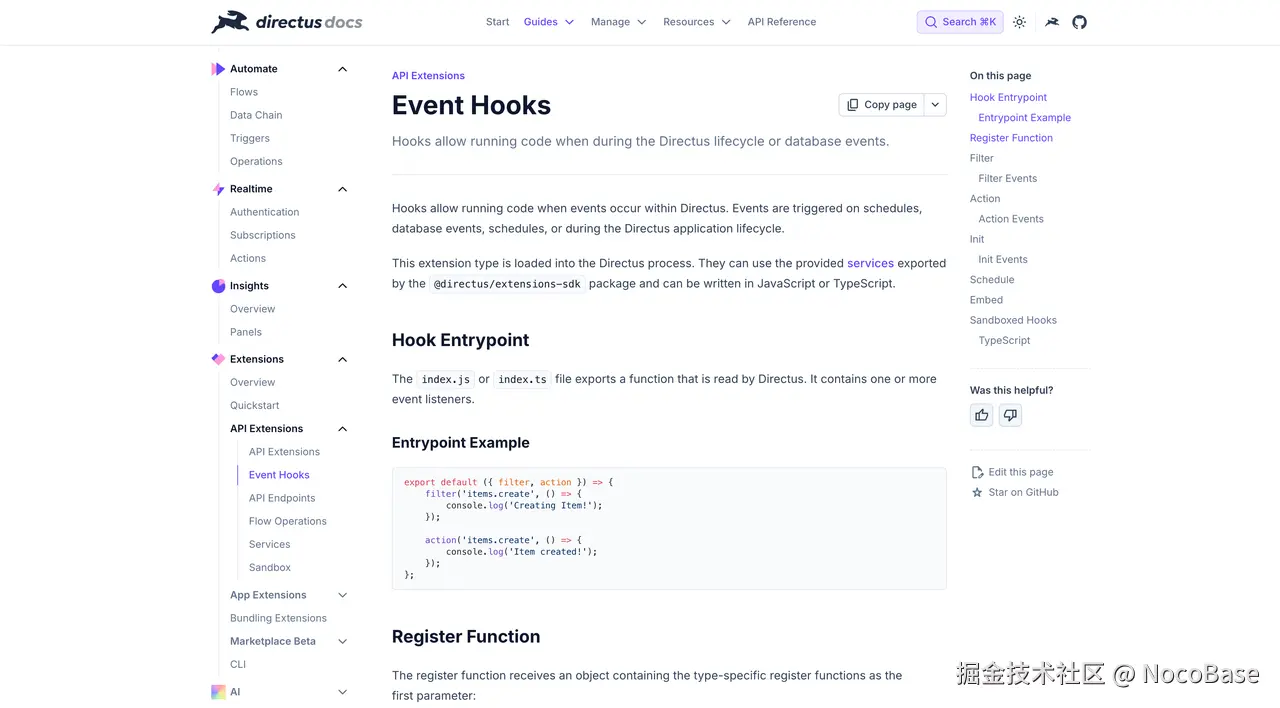Open the Manage menu

click(618, 22)
